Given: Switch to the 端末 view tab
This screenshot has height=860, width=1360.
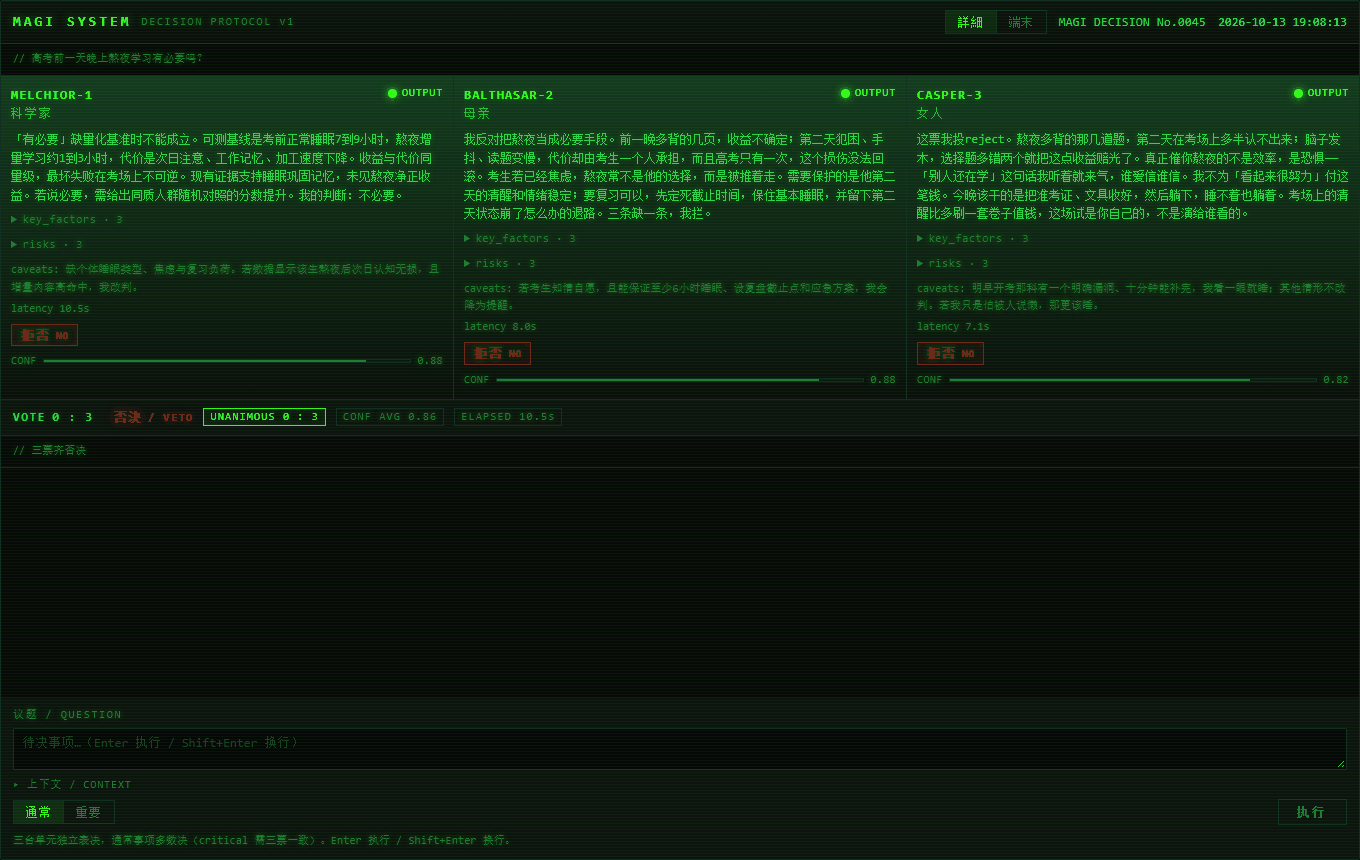Looking at the screenshot, I should [1020, 22].
